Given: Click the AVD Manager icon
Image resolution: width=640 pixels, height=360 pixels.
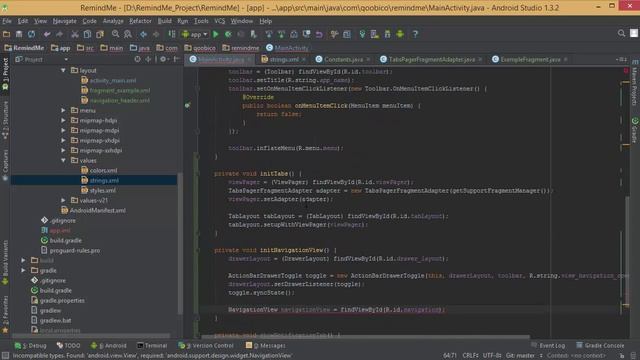Looking at the screenshot, I should coord(375,34).
